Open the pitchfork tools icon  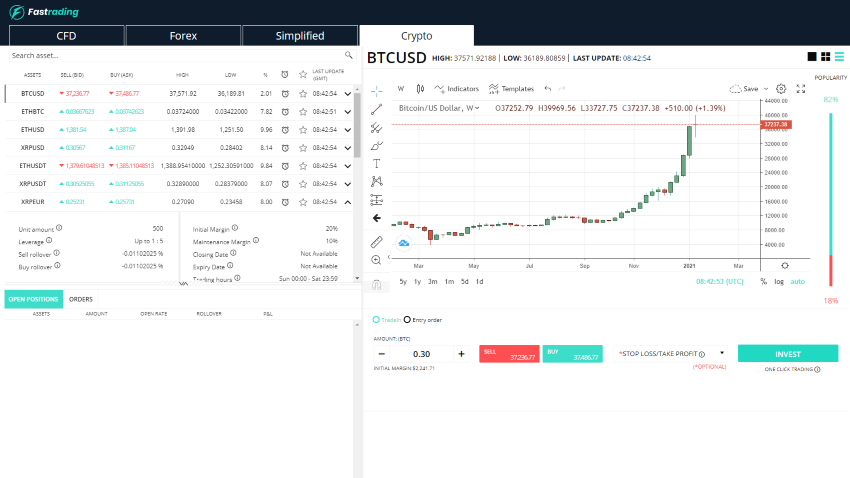coord(376,128)
